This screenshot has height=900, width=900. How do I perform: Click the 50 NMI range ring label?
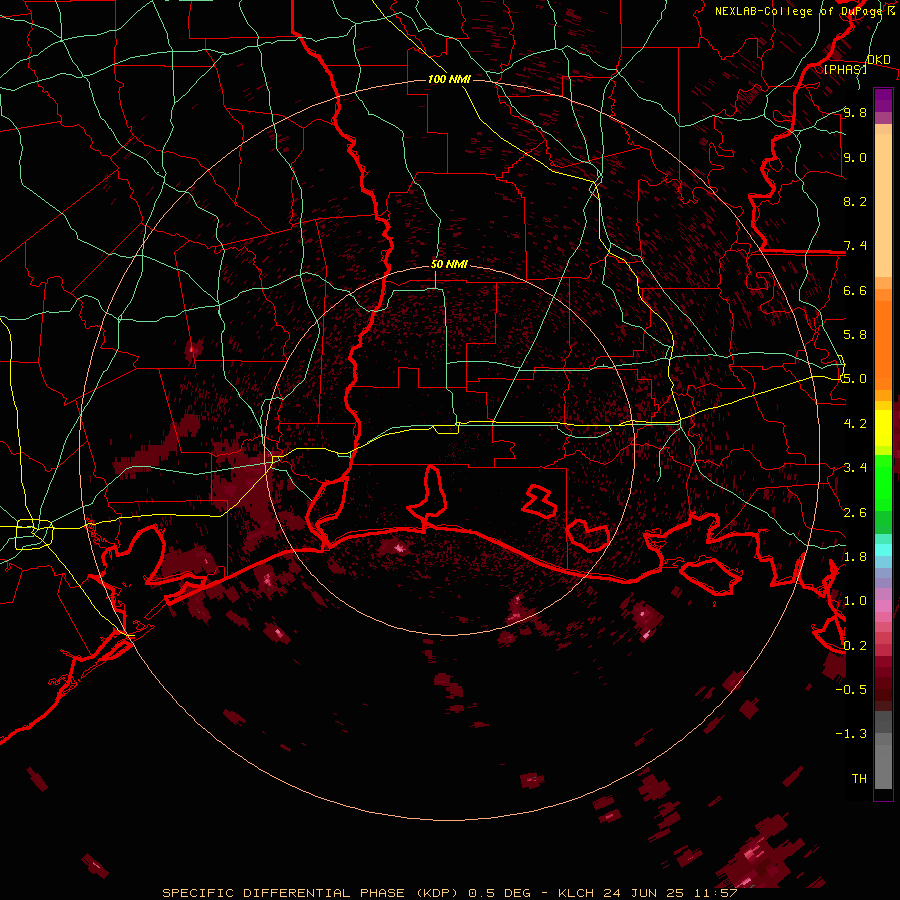point(449,264)
